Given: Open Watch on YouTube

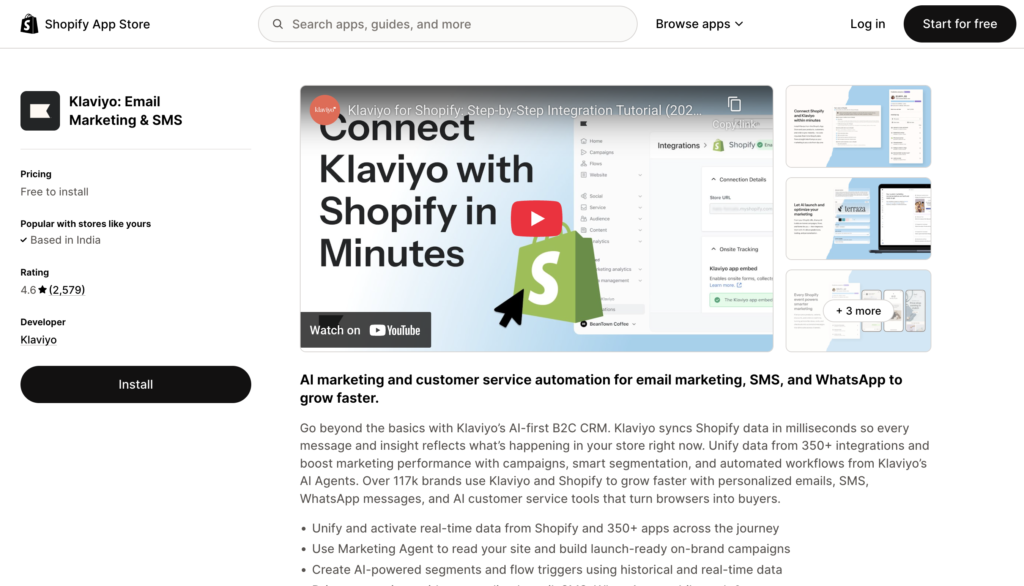Looking at the screenshot, I should click(x=366, y=330).
